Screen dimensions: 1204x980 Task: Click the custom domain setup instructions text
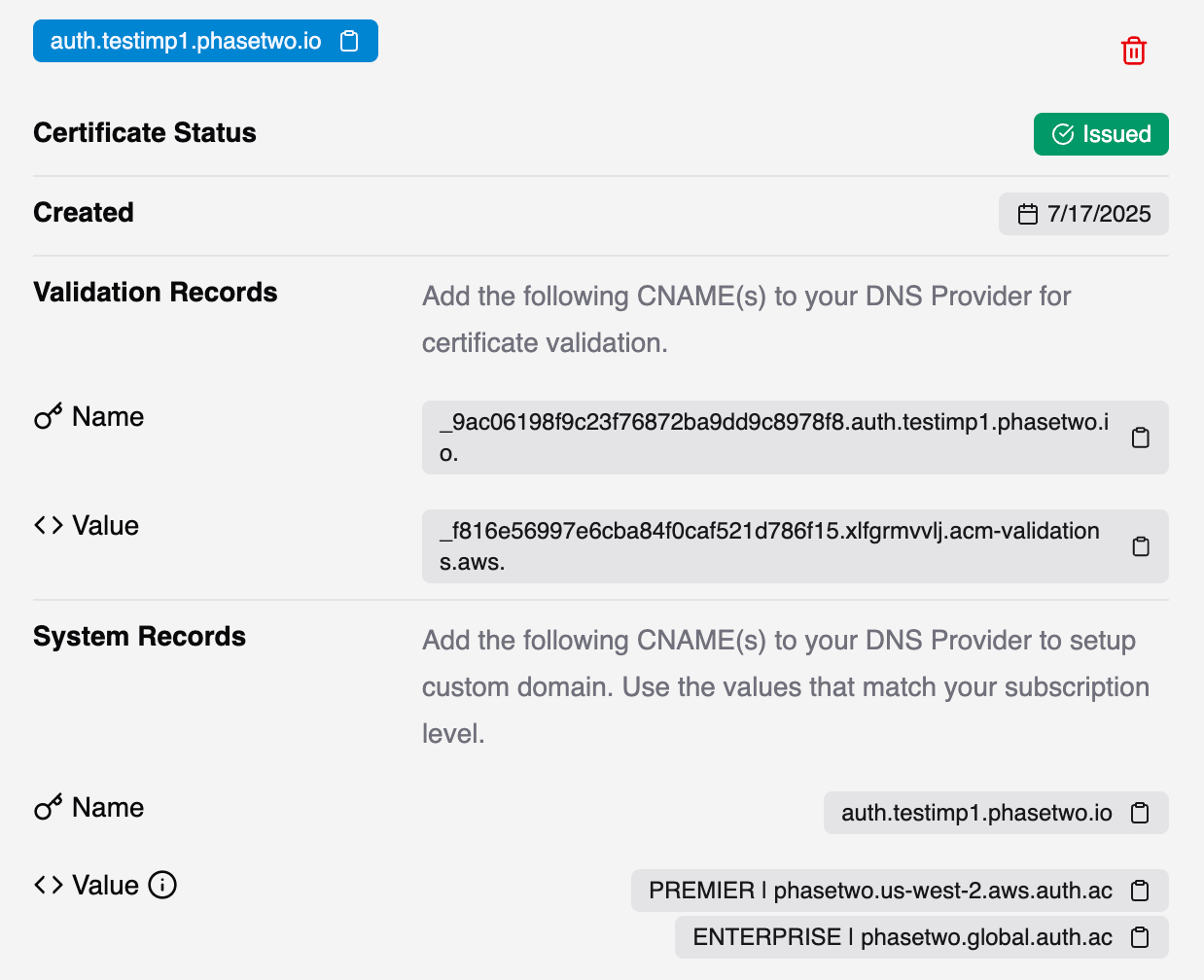click(786, 686)
